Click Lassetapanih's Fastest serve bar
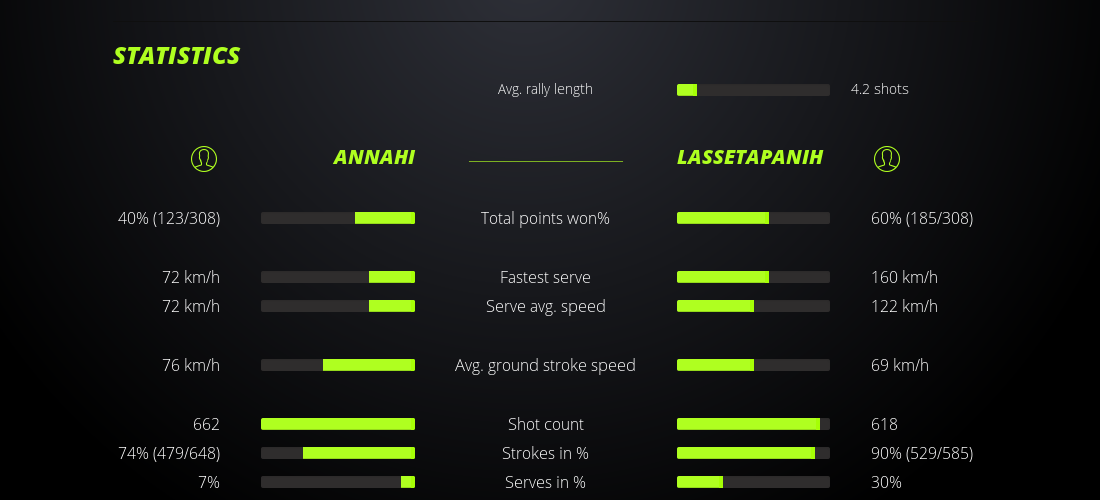 click(x=753, y=277)
